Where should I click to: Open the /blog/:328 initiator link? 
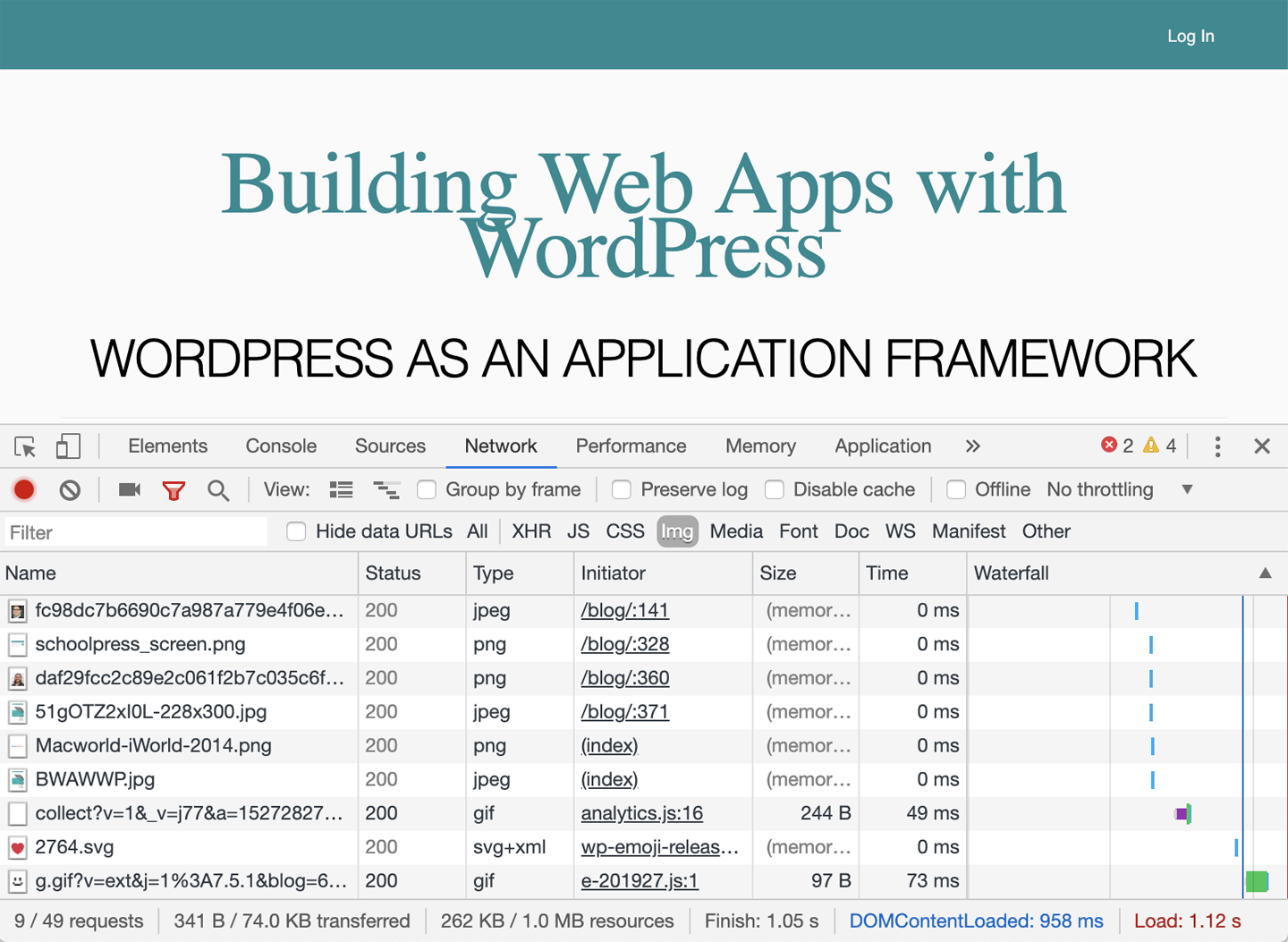click(624, 645)
